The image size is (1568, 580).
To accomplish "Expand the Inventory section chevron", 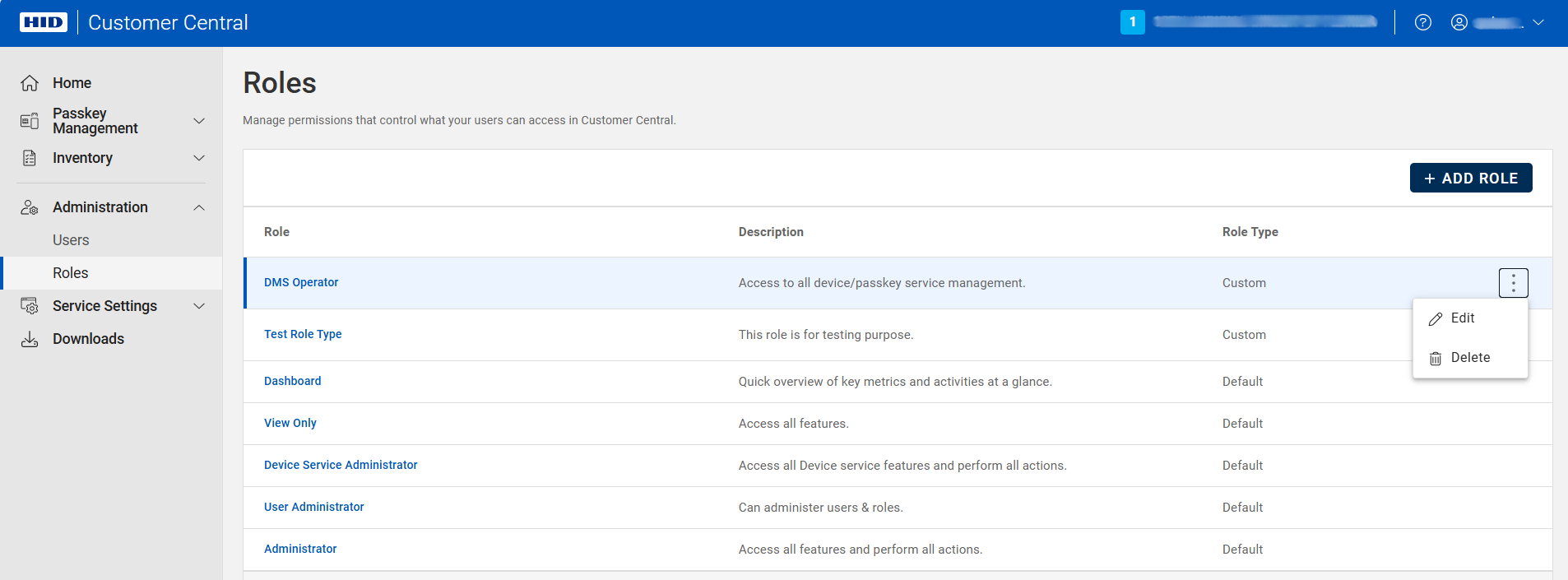I will click(199, 158).
